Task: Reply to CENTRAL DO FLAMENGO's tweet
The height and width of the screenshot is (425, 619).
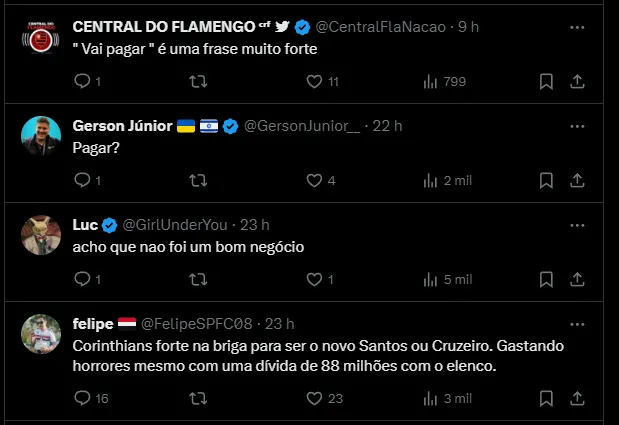Action: [82, 82]
